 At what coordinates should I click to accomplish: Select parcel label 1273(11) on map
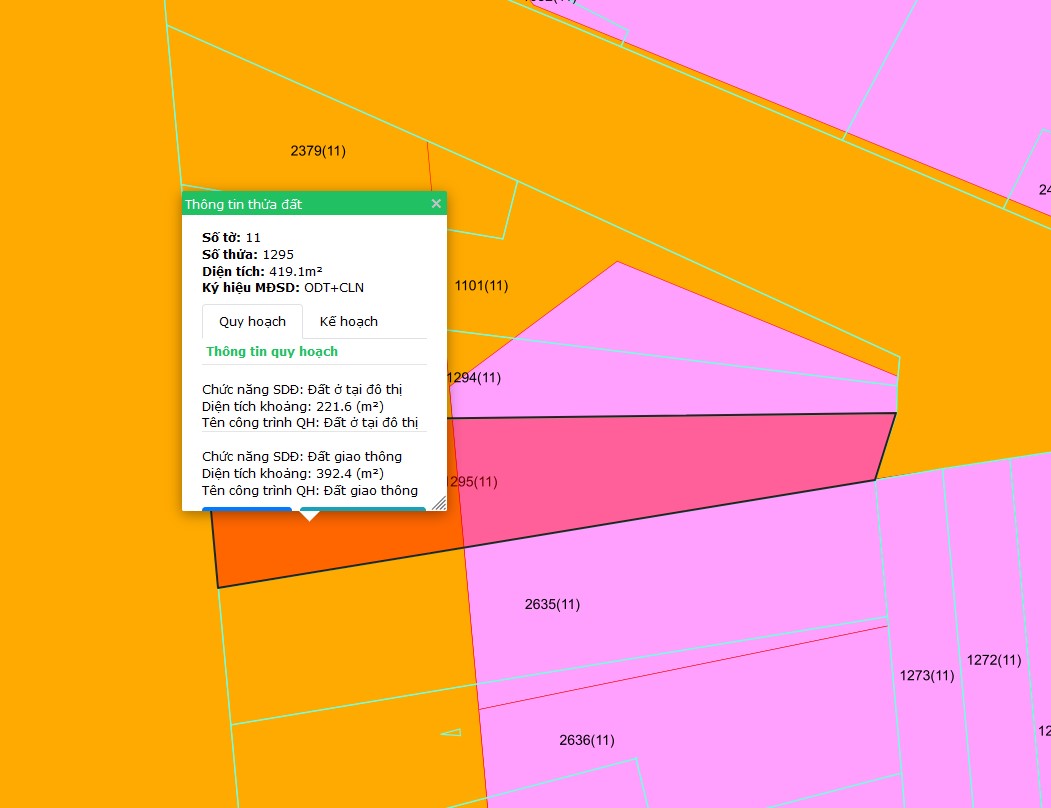pos(927,675)
